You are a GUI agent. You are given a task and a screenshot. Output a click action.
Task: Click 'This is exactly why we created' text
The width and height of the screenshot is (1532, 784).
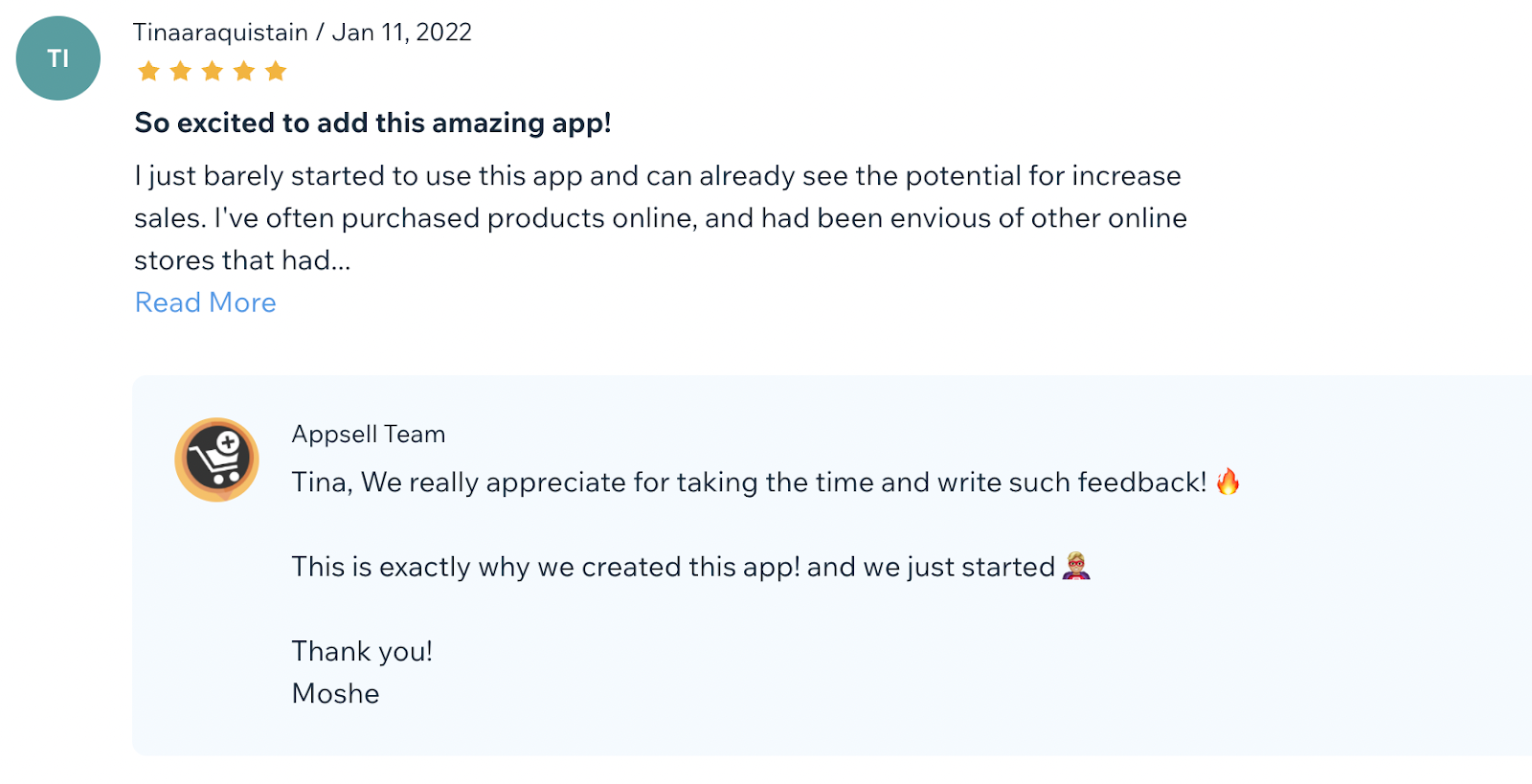672,567
